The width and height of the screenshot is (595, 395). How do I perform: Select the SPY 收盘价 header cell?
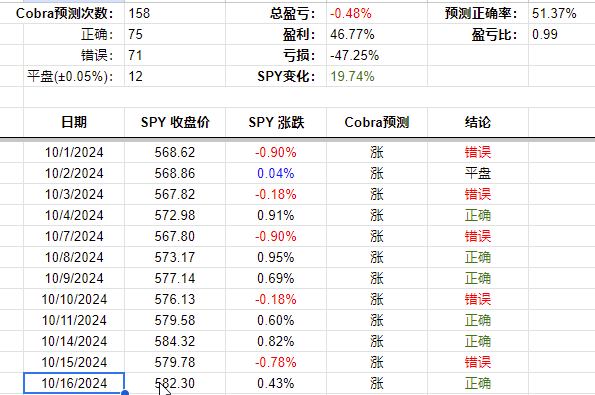click(175, 122)
